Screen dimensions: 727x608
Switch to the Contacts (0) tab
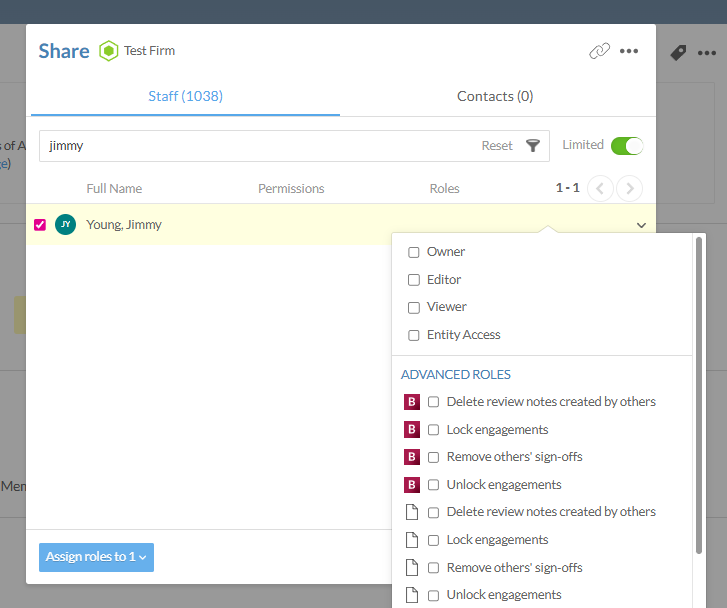[495, 96]
